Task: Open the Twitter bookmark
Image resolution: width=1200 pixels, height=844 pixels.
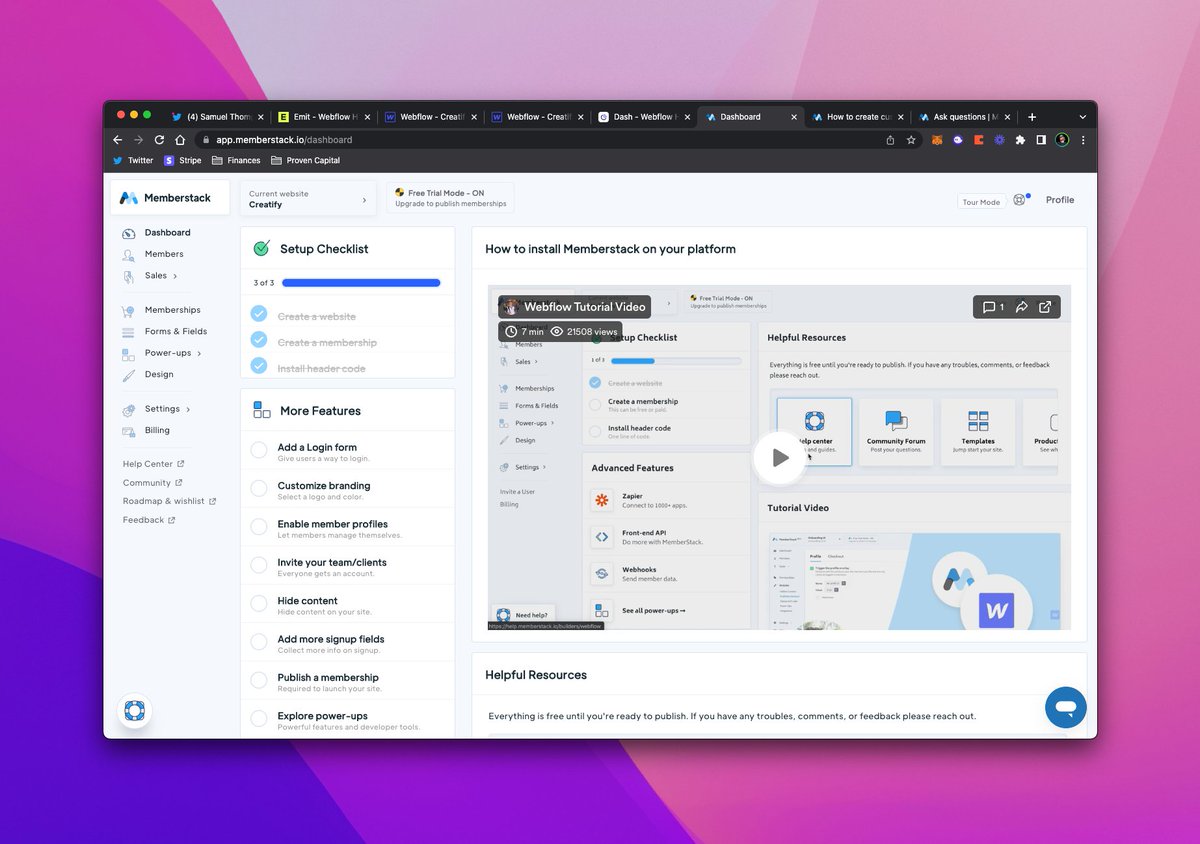Action: [x=133, y=160]
